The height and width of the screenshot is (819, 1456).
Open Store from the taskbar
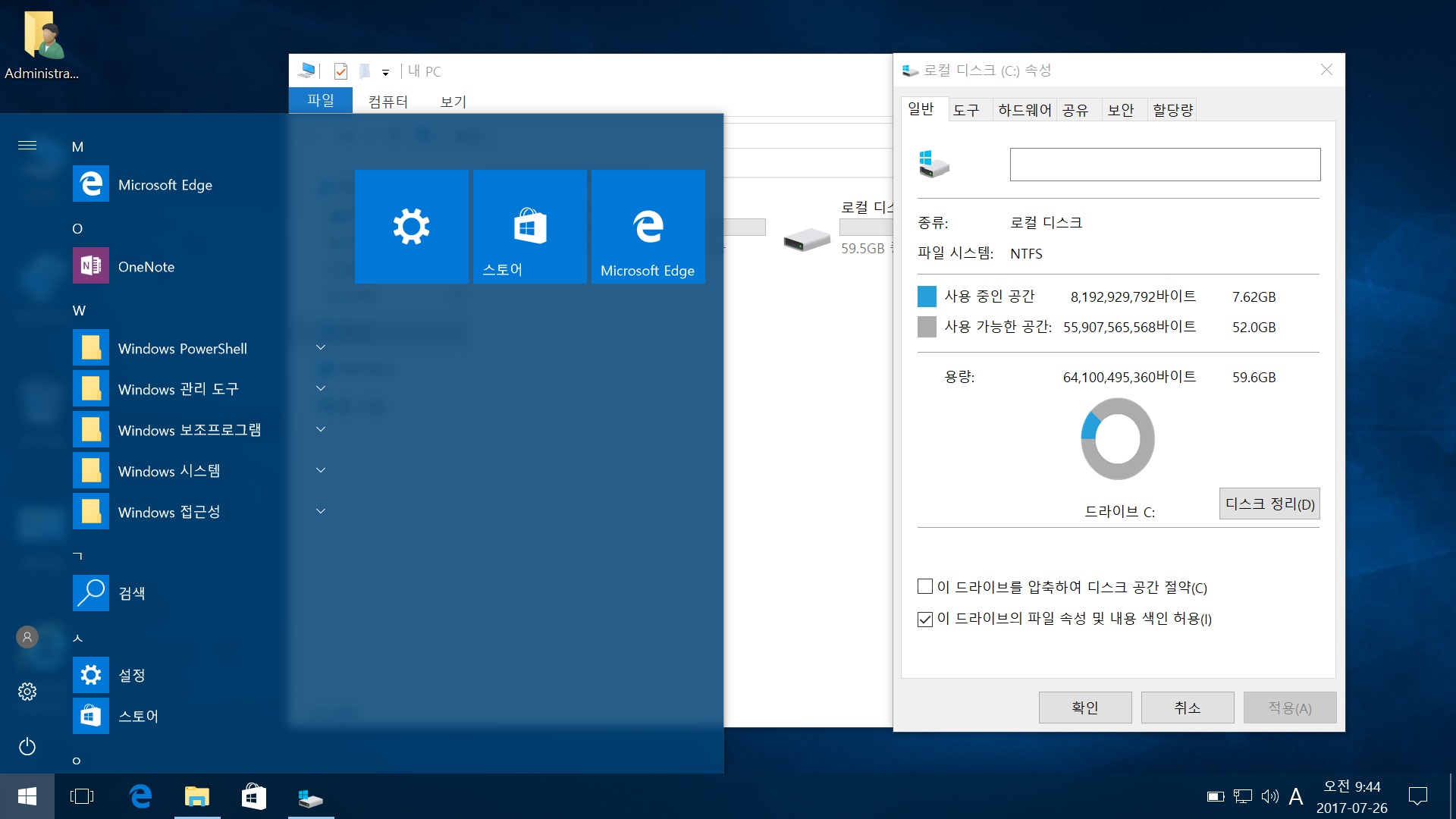tap(254, 796)
